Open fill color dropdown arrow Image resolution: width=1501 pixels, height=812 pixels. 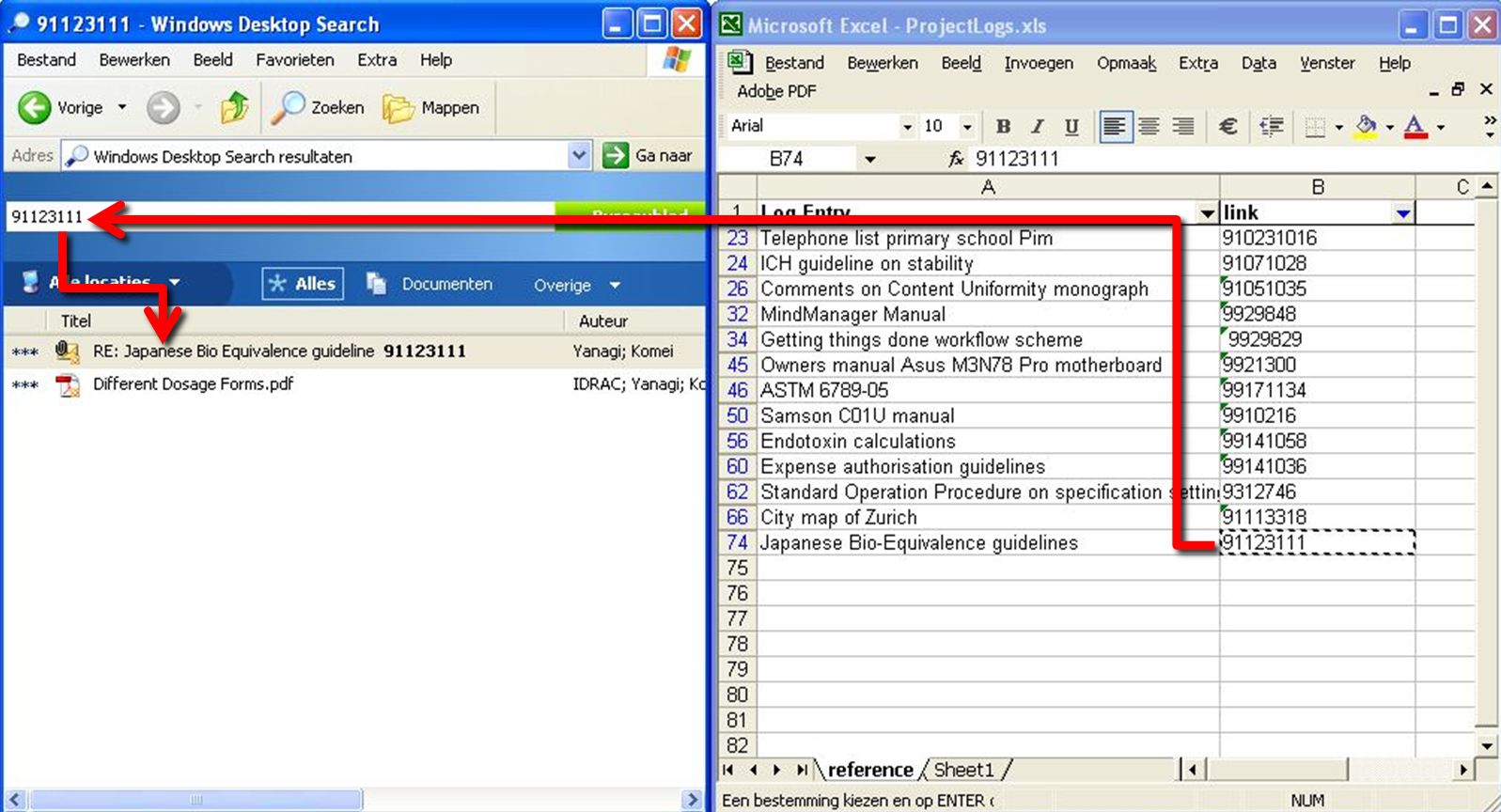click(x=1390, y=127)
